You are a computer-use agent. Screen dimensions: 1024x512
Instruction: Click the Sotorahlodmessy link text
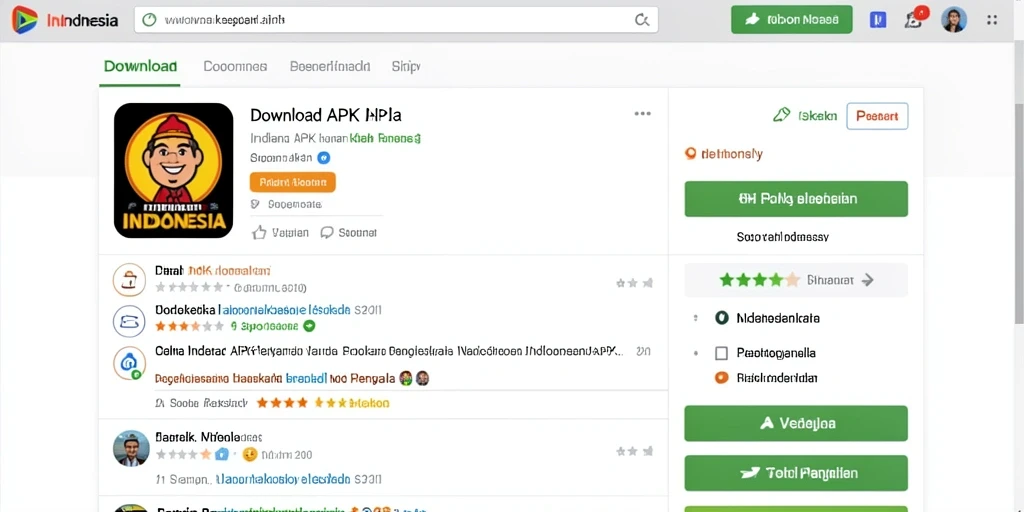[x=782, y=236]
